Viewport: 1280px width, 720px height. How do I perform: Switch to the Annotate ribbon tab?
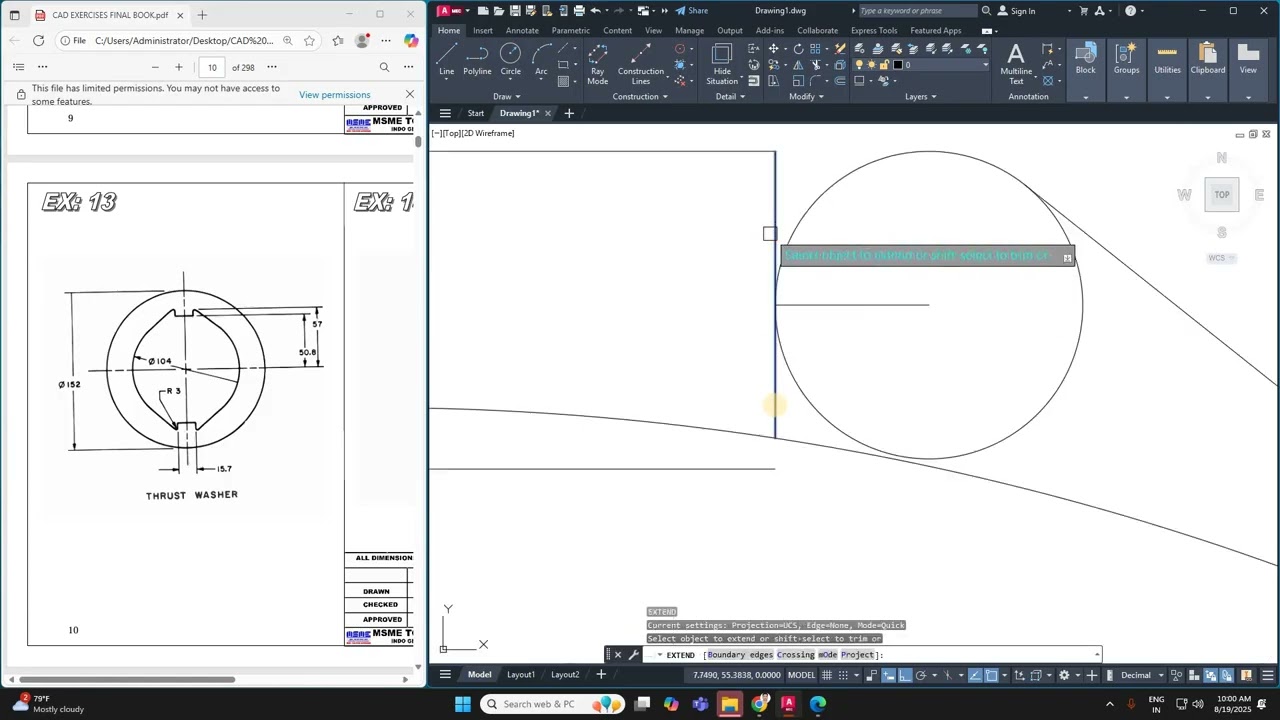[x=522, y=30]
